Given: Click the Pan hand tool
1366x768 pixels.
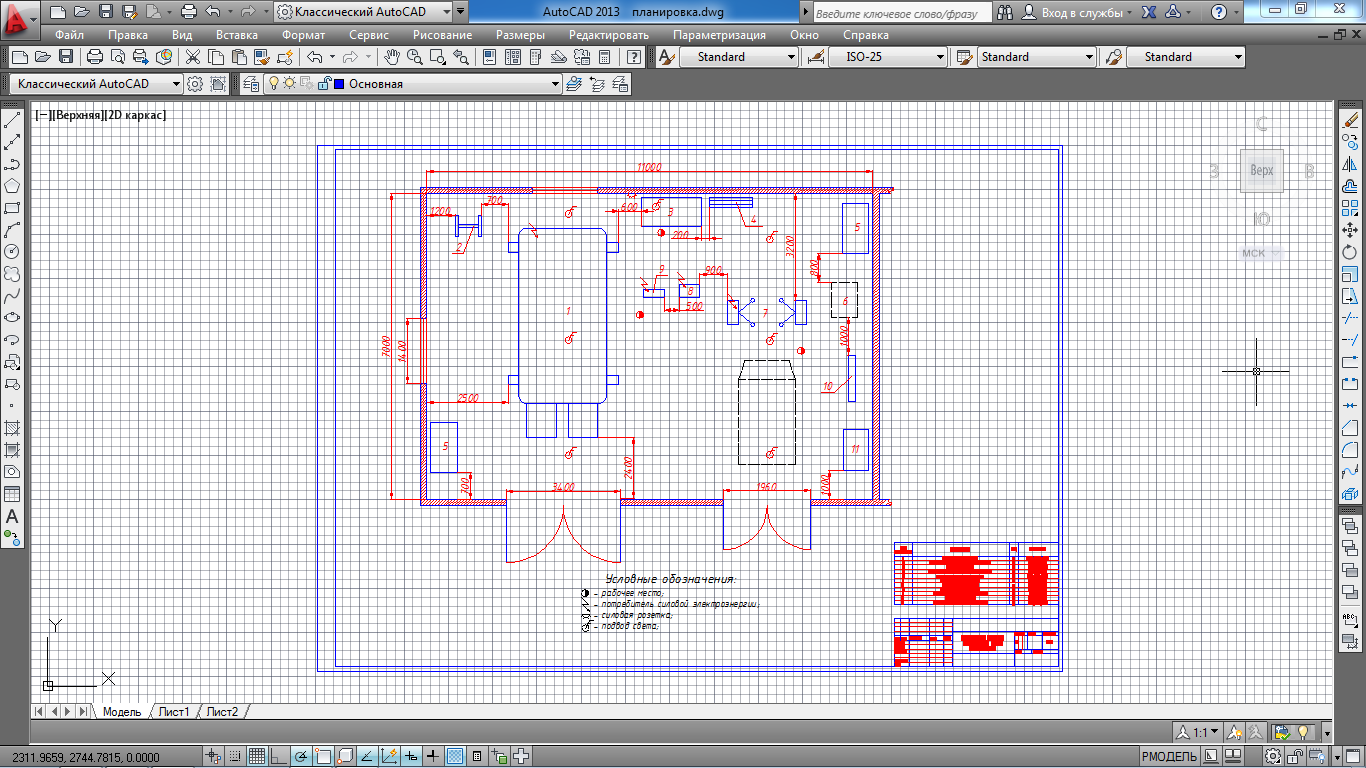Looking at the screenshot, I should tap(393, 57).
